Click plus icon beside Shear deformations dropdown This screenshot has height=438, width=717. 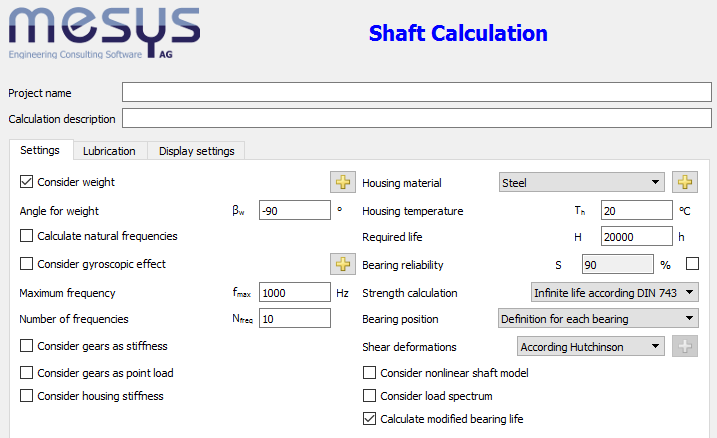click(x=685, y=346)
